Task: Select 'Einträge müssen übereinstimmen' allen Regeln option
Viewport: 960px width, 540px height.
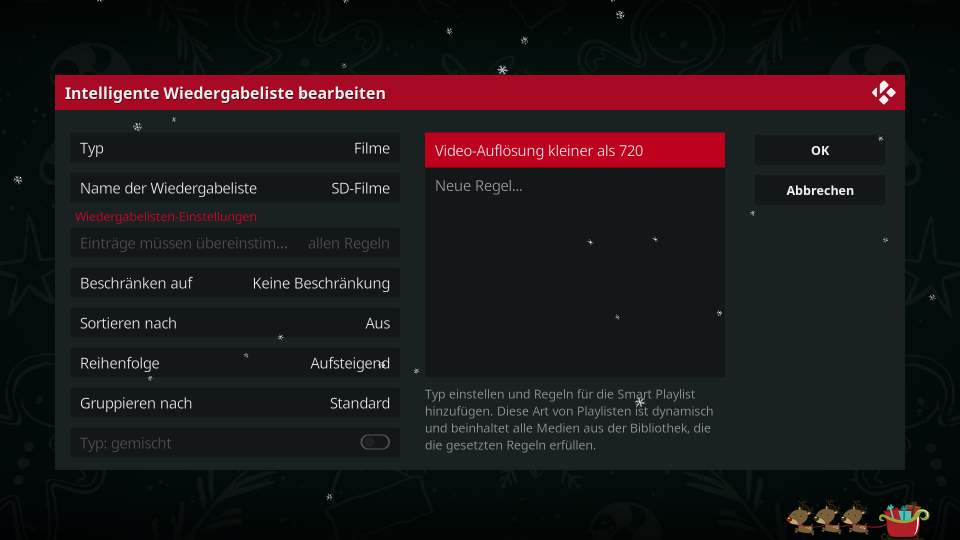Action: coord(235,243)
